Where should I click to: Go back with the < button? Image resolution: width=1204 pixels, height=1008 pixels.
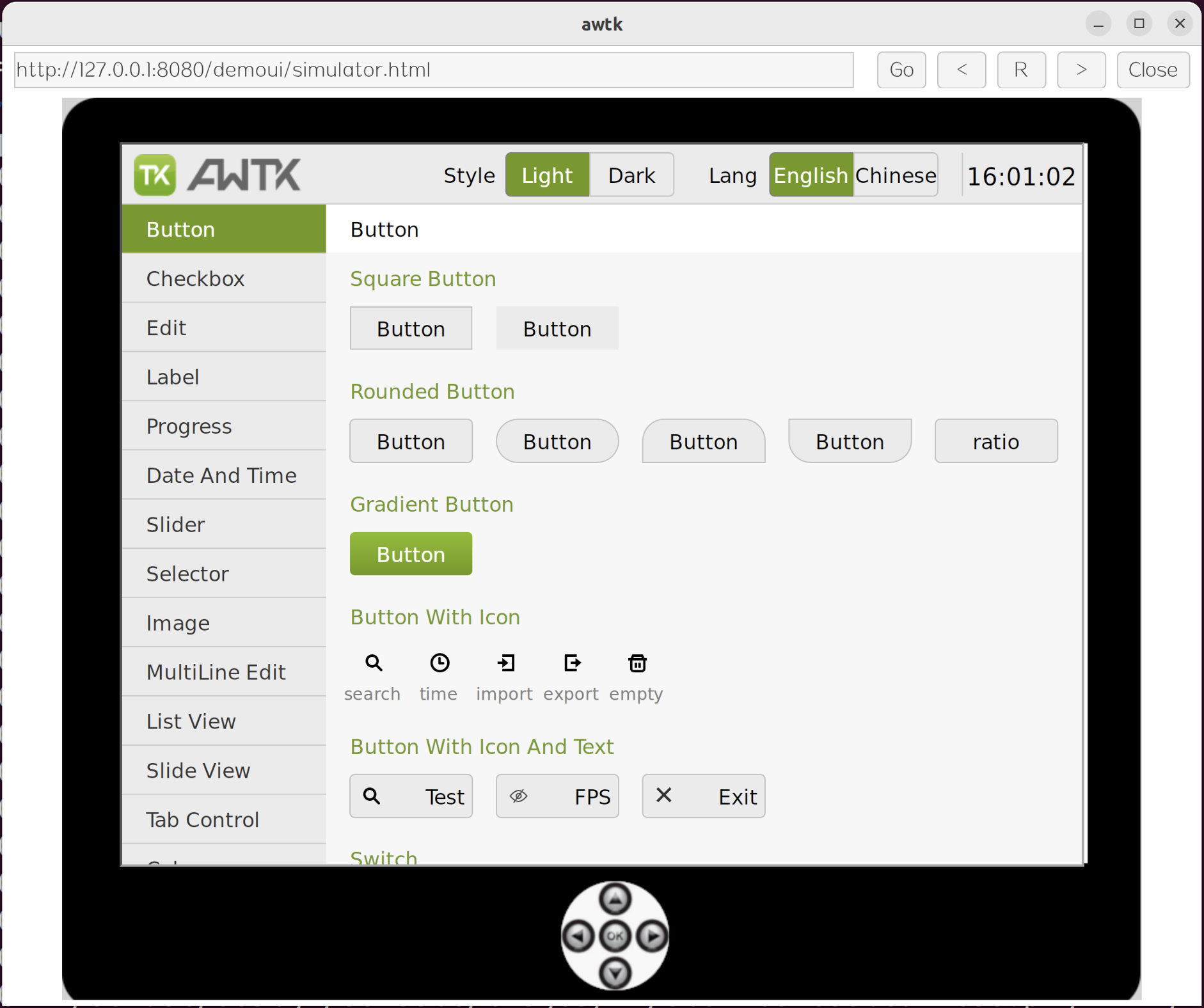pos(962,70)
